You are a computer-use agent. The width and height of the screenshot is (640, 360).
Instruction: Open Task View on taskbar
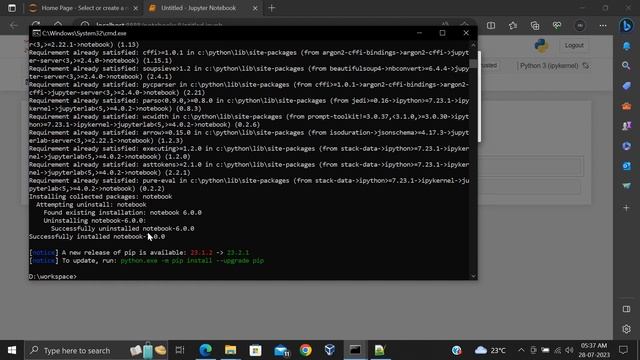180,350
